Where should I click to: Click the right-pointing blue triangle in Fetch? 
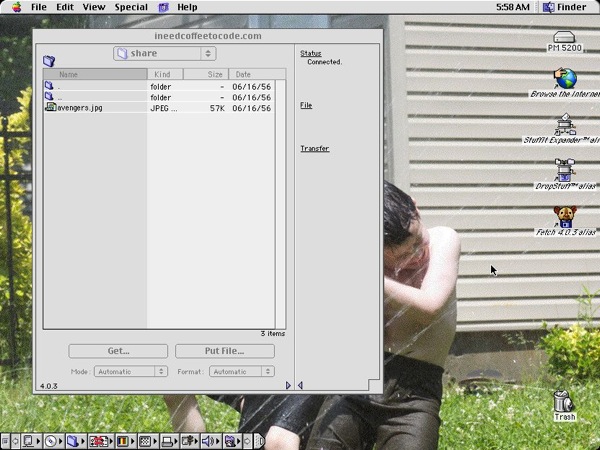point(288,385)
